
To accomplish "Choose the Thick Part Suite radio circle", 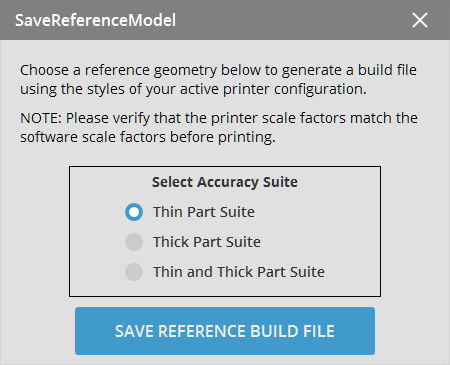I will coord(134,242).
